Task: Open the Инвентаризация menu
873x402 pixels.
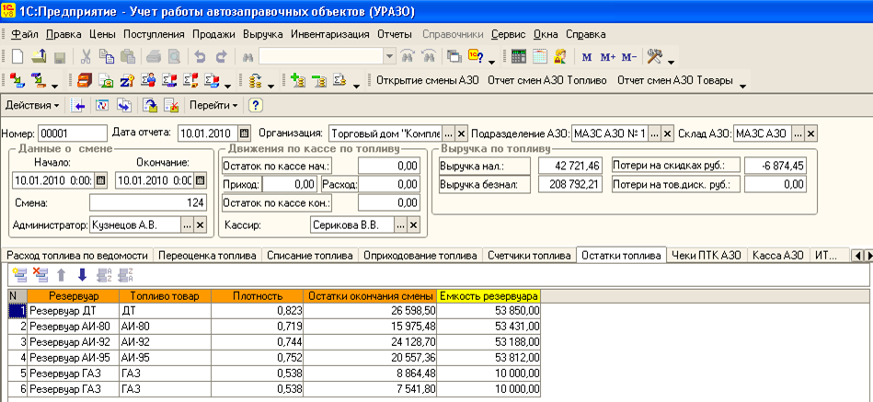Action: (330, 35)
